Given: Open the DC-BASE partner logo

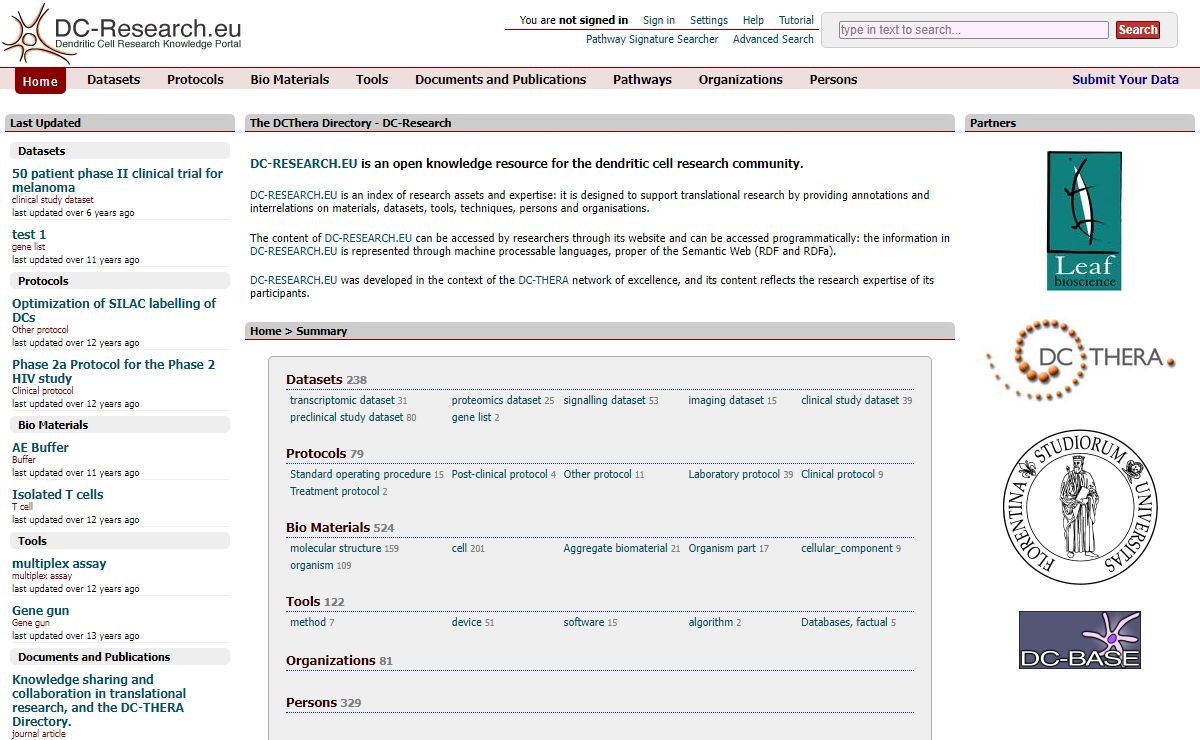Looking at the screenshot, I should (1080, 640).
